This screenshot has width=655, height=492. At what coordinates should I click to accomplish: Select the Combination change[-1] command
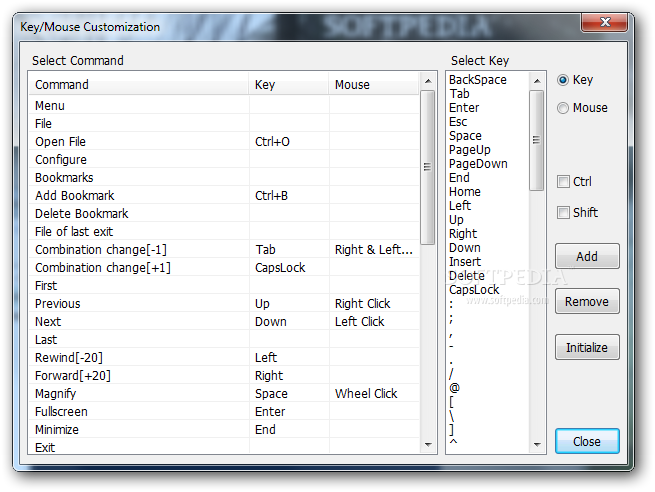pos(224,249)
